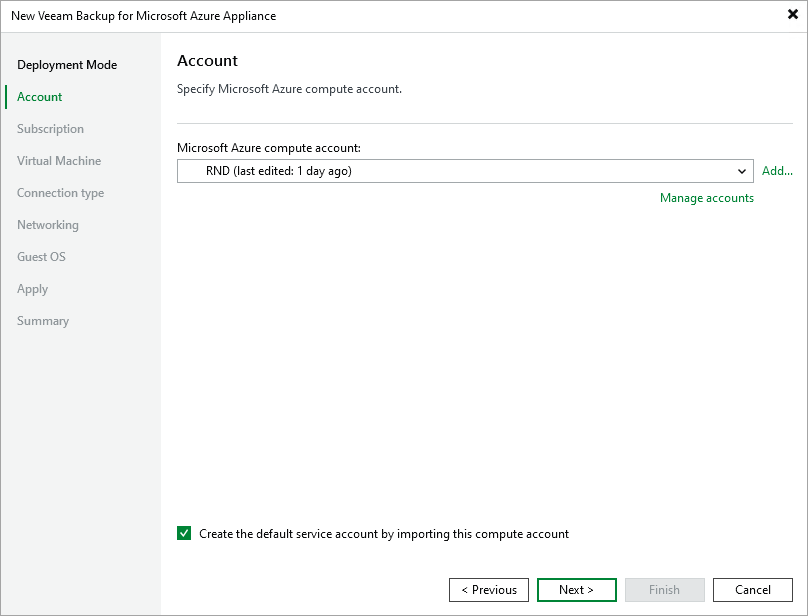This screenshot has width=808, height=616.
Task: Select the Apply step
Action: click(32, 289)
